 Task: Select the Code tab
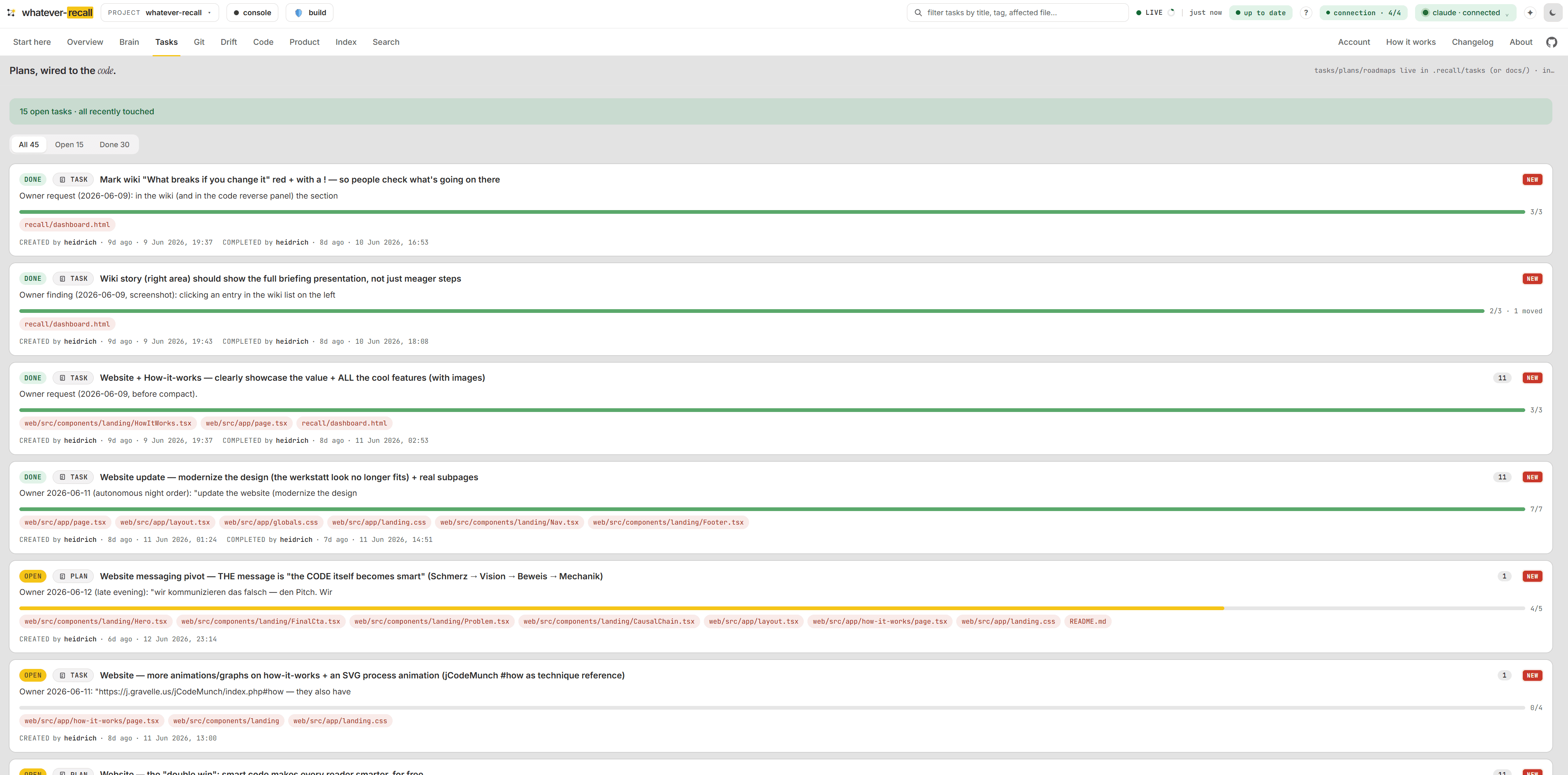coord(263,42)
